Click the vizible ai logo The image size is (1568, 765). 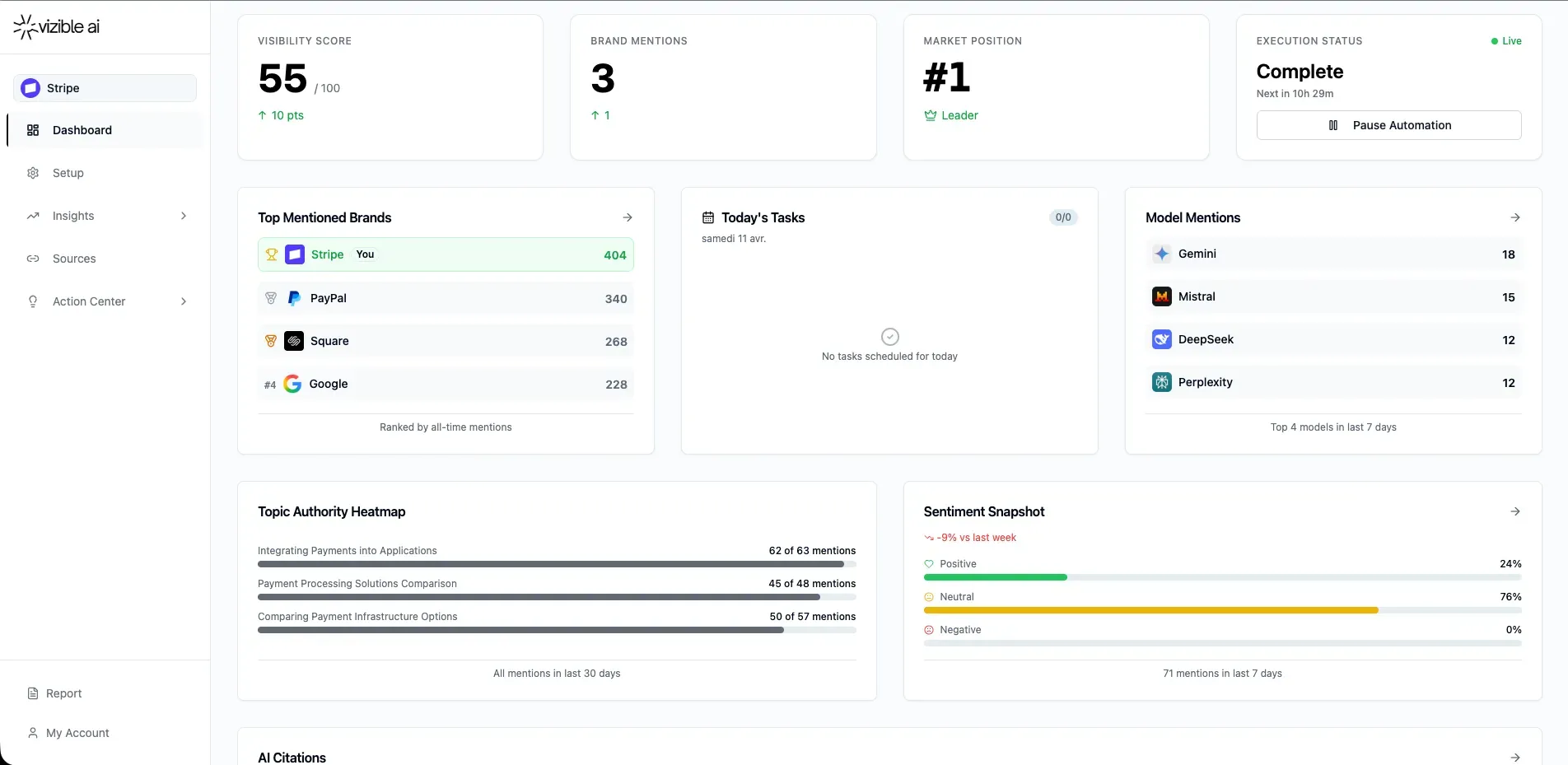point(56,26)
